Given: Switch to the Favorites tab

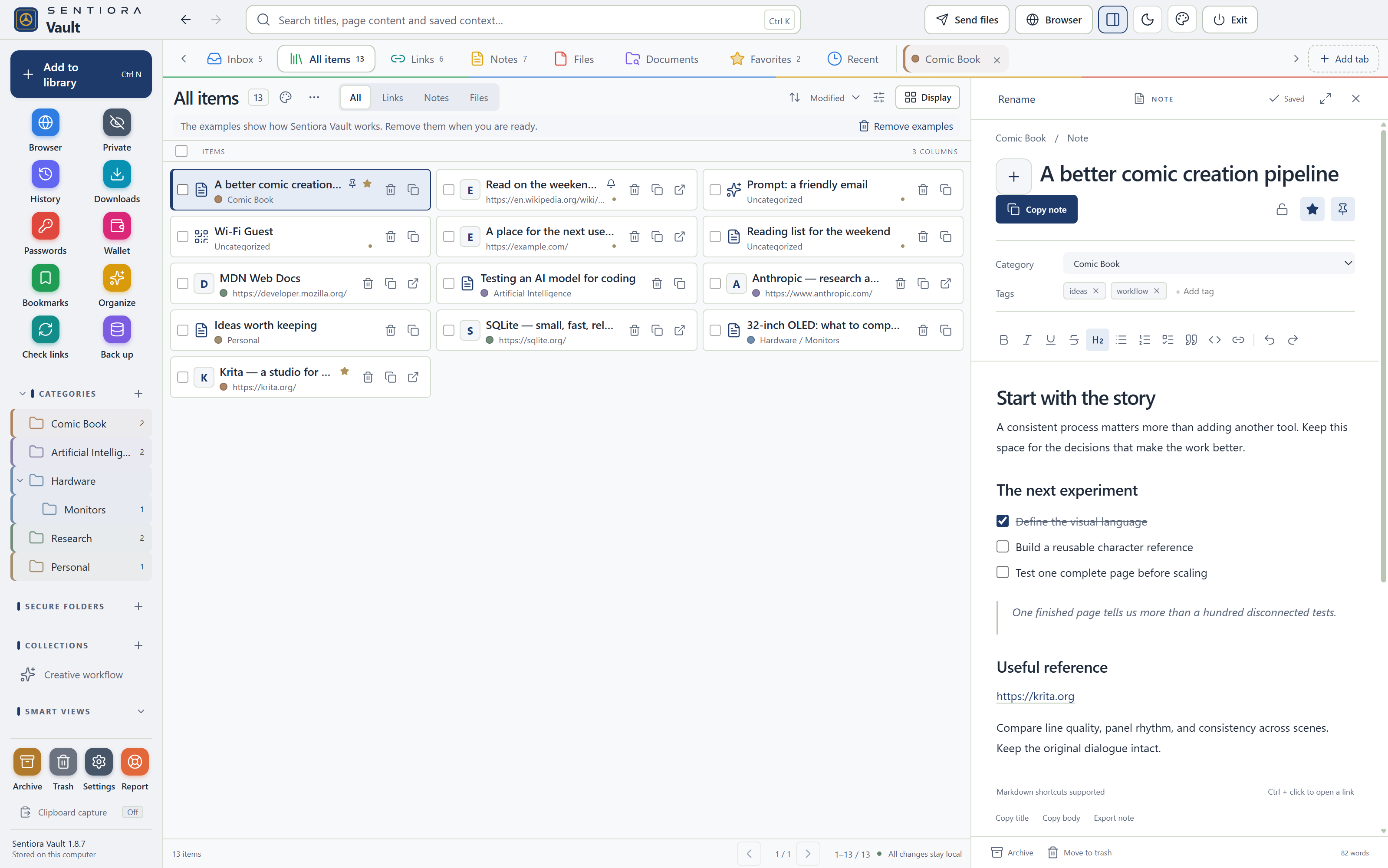Looking at the screenshot, I should (x=765, y=59).
